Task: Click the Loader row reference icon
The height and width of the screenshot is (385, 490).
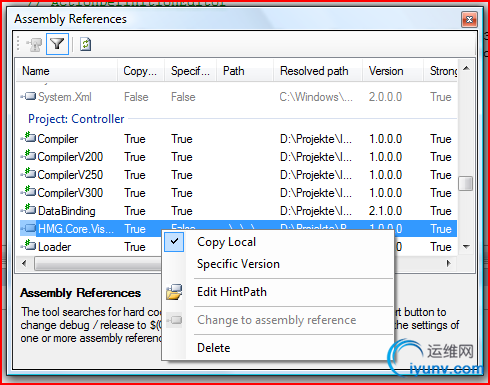Action: (x=29, y=245)
